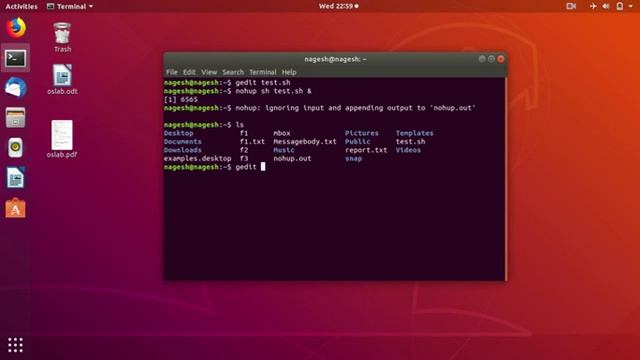The image size is (640, 360).
Task: Click the terminal cursor after 'gedit'
Action: 263,167
